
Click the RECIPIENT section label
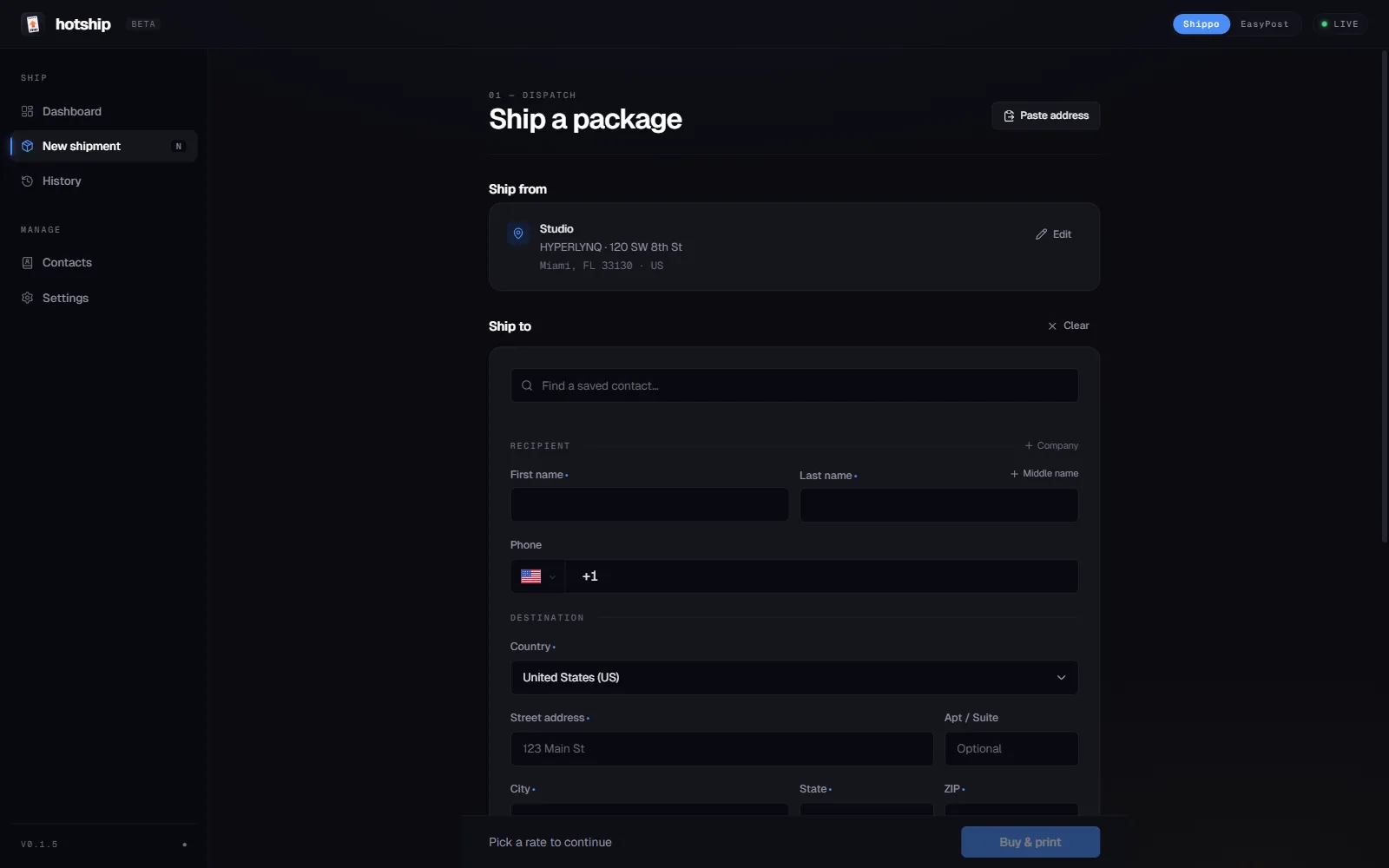(x=540, y=446)
